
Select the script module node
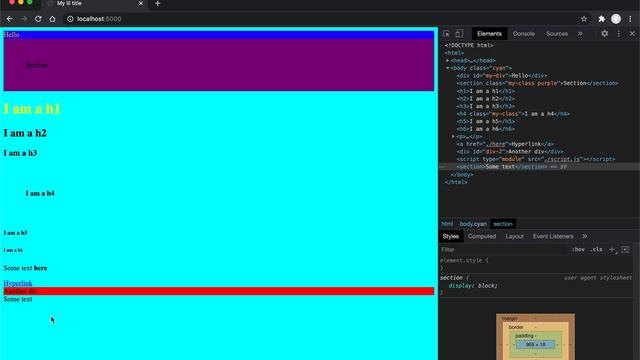[x=536, y=159]
